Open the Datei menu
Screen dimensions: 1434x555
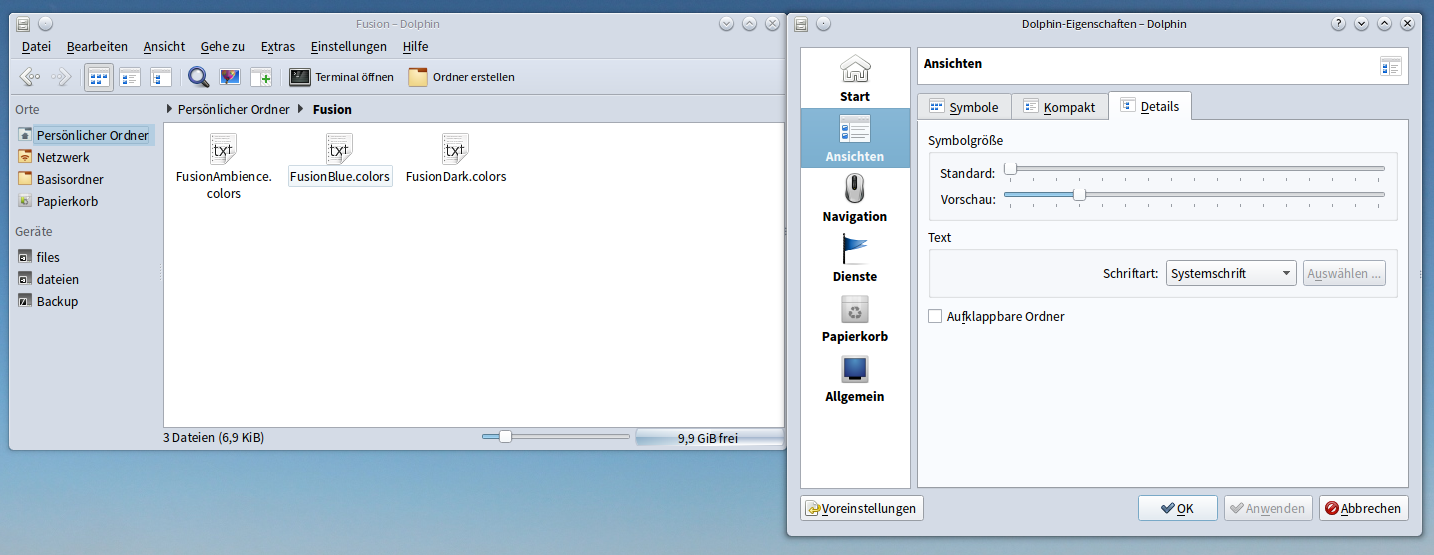click(x=36, y=46)
